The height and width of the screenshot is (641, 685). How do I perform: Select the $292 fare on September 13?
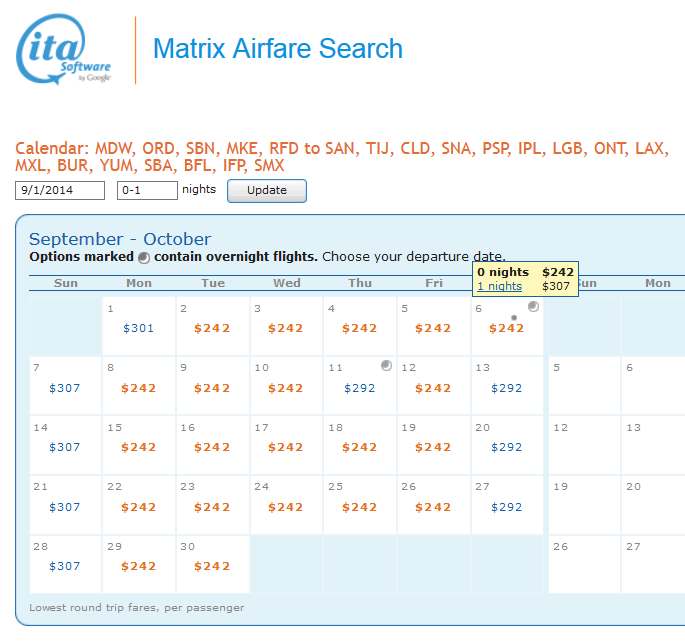coord(507,388)
